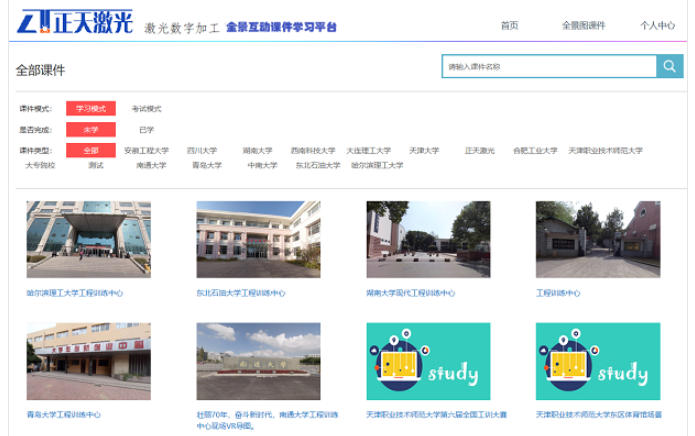Filter by 已学 completion status
695x436 pixels.
click(x=146, y=130)
